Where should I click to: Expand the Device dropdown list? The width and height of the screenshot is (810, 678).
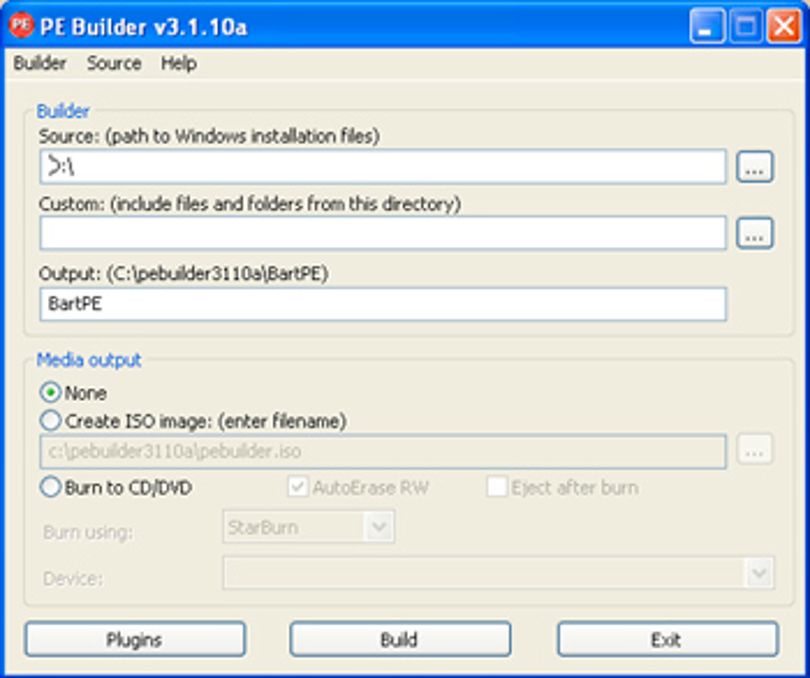[499, 573]
